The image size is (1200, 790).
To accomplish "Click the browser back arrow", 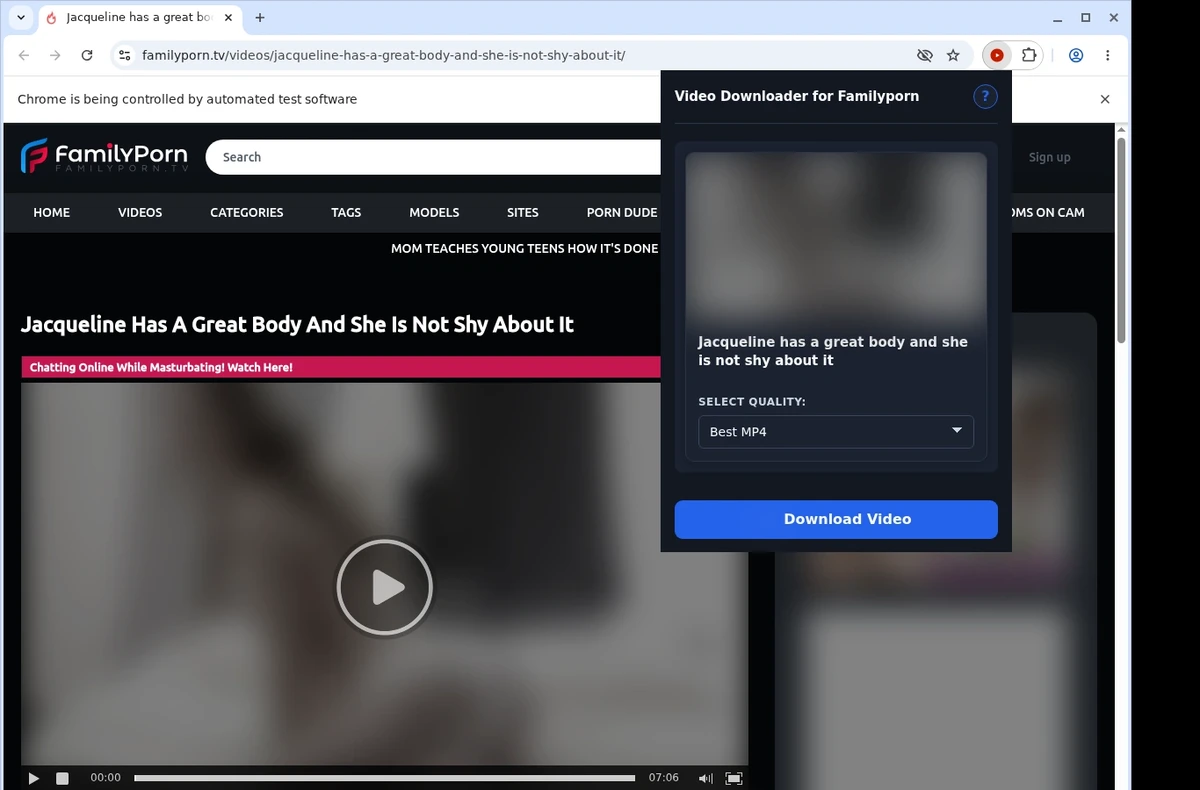I will coord(24,56).
